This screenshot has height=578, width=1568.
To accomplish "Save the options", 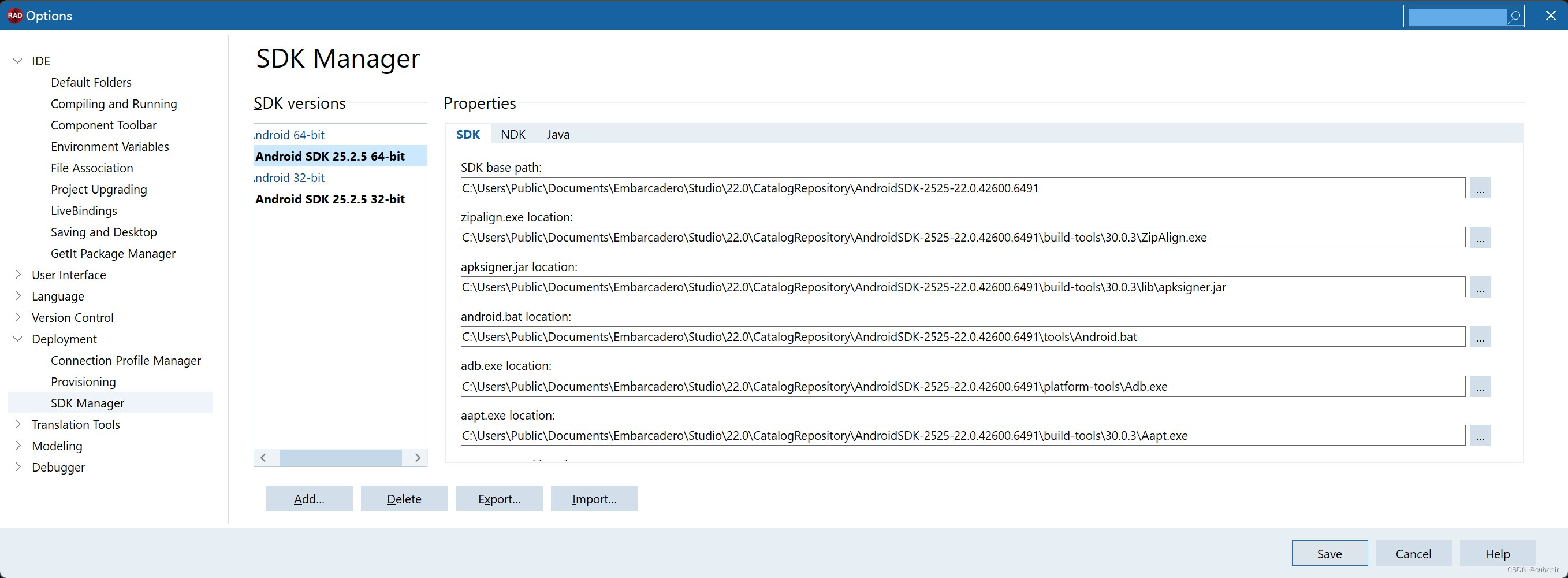I will coord(1329,554).
